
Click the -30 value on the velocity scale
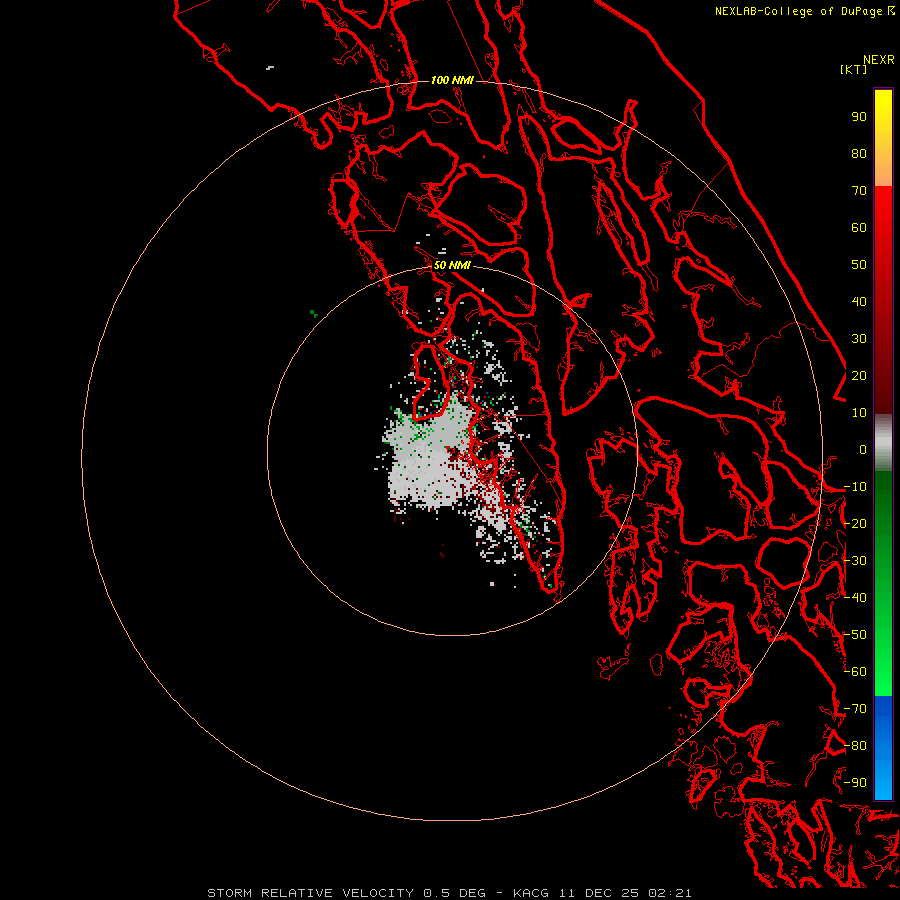[x=855, y=561]
